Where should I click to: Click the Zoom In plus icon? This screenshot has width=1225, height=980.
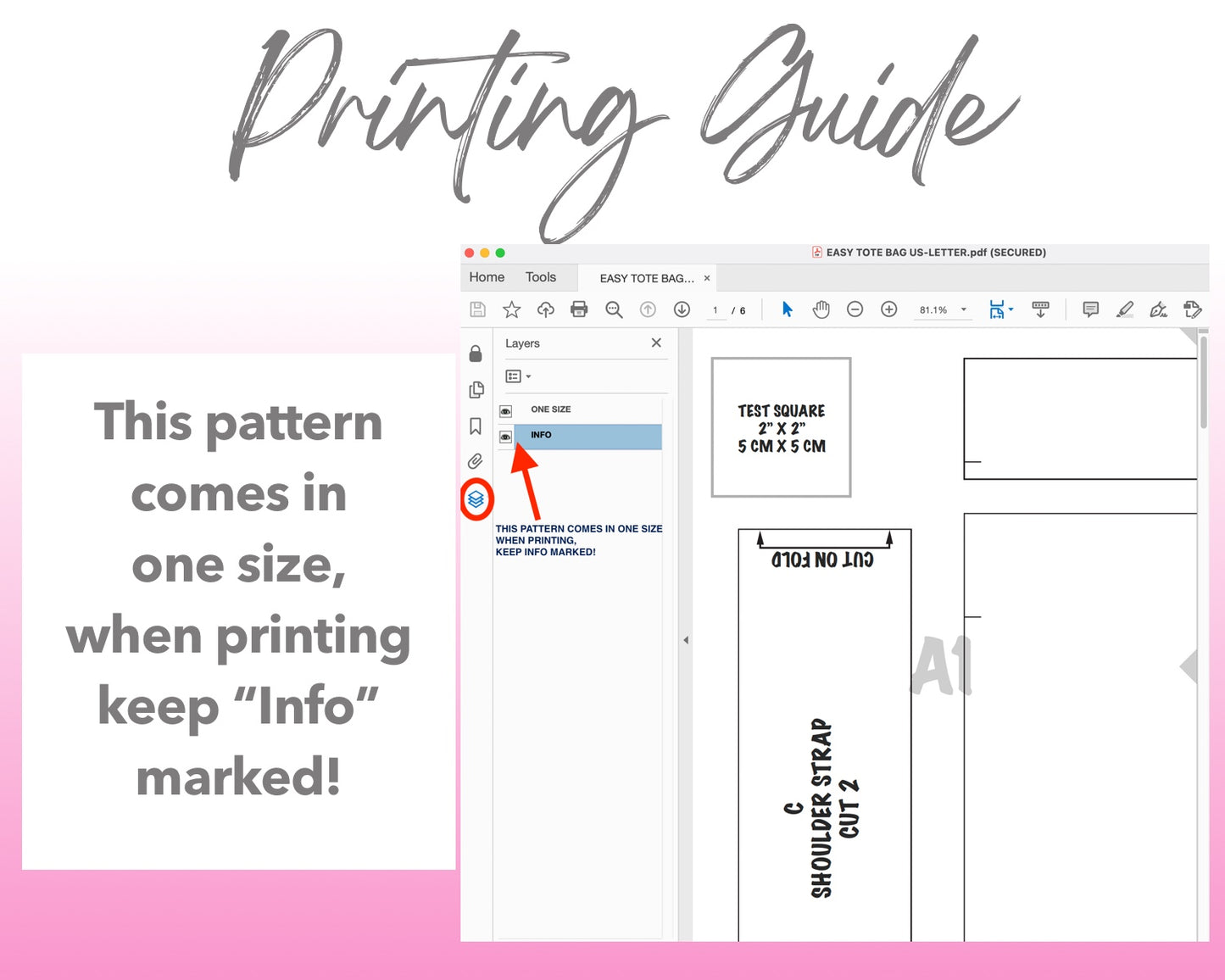click(888, 309)
